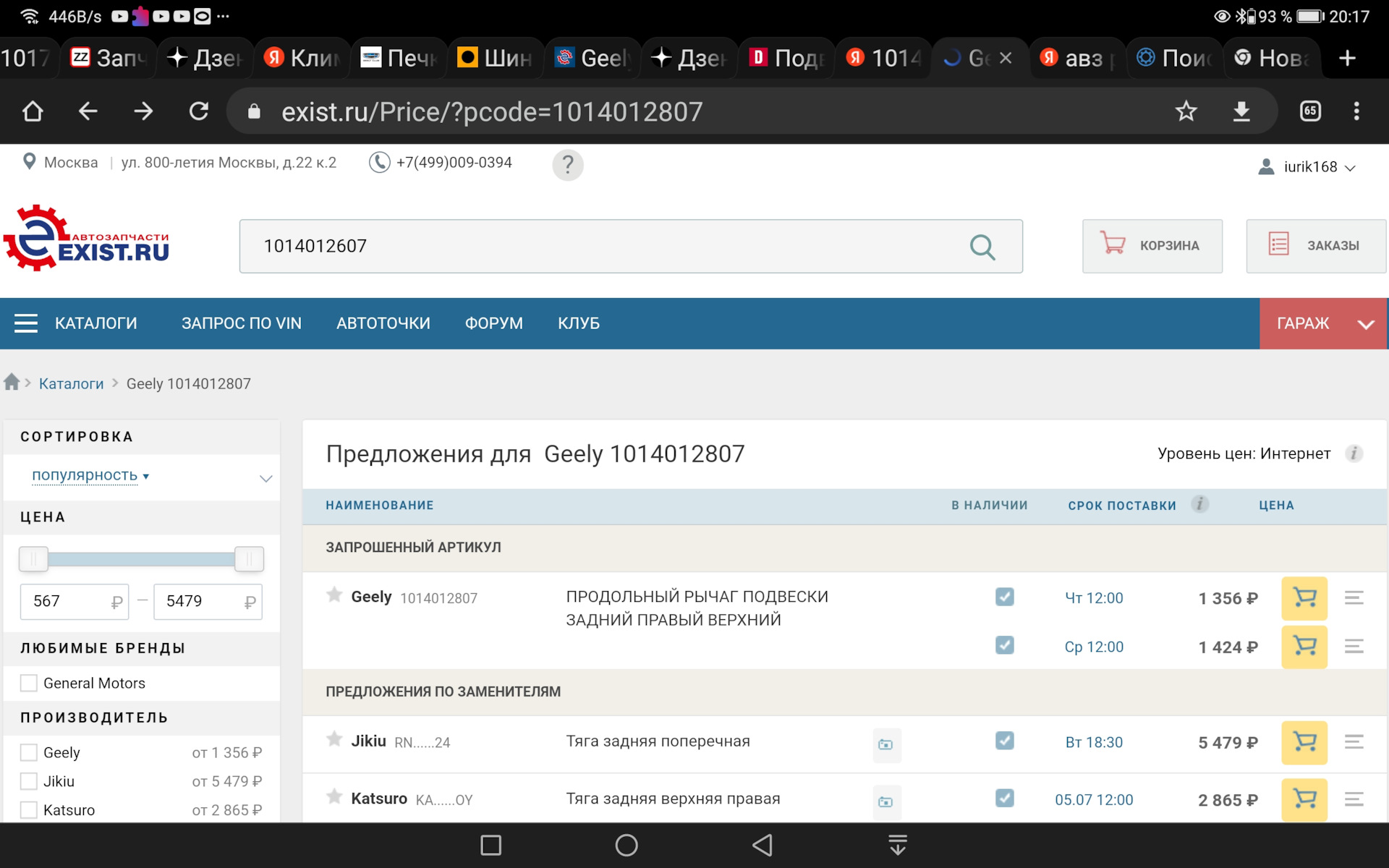Click the help question mark icon

(x=568, y=165)
